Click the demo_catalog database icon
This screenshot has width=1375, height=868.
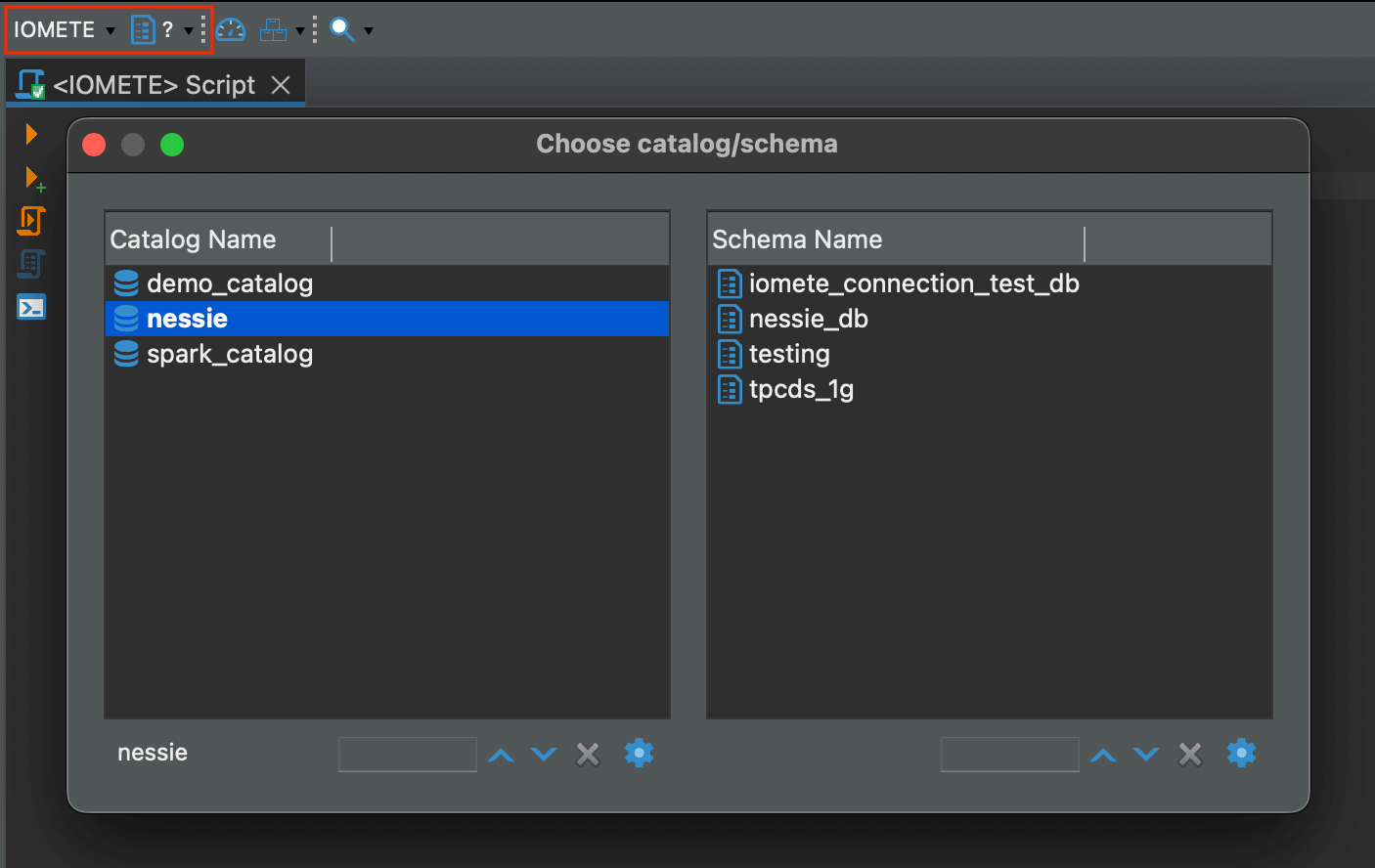click(126, 283)
